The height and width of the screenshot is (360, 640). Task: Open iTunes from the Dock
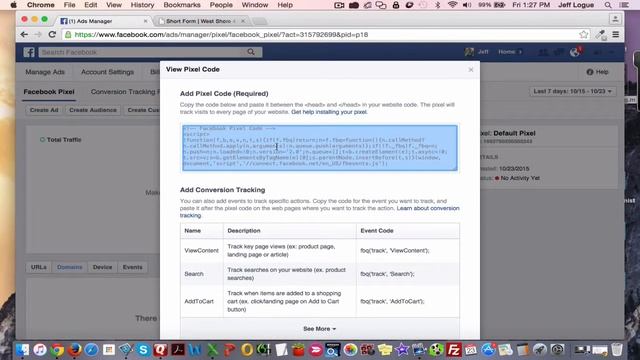[40, 350]
